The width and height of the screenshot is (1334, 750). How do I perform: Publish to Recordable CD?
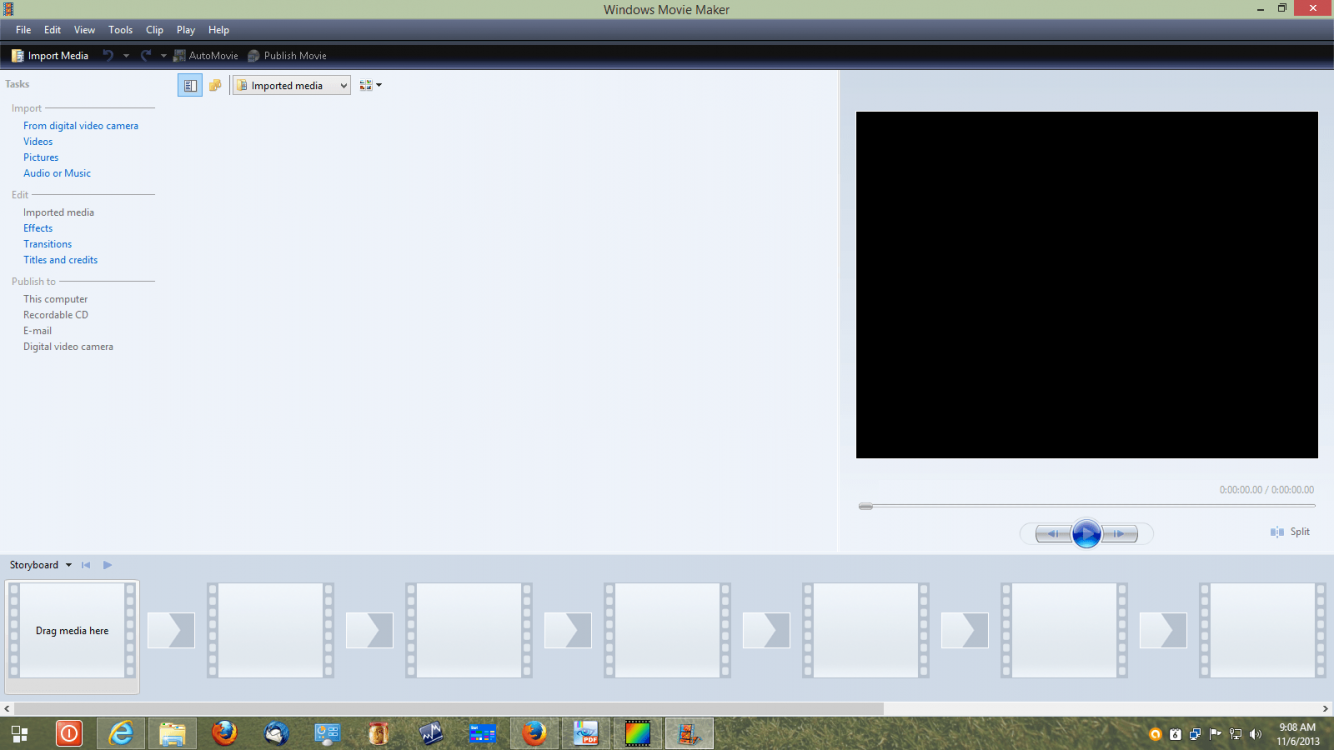point(56,316)
